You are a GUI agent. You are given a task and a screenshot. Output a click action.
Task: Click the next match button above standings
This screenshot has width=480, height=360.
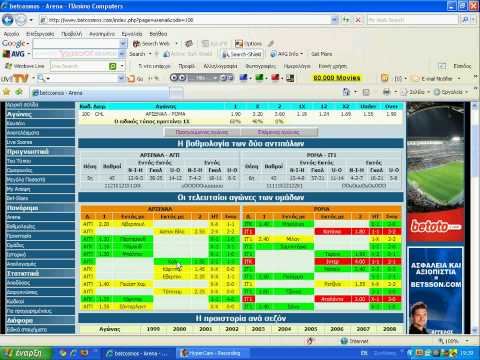(x=279, y=132)
